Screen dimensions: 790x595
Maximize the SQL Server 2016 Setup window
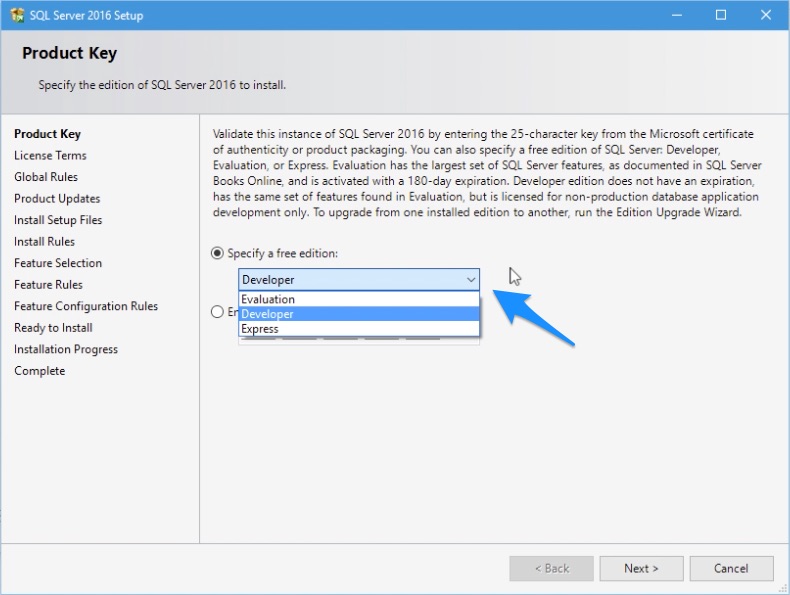click(x=721, y=15)
